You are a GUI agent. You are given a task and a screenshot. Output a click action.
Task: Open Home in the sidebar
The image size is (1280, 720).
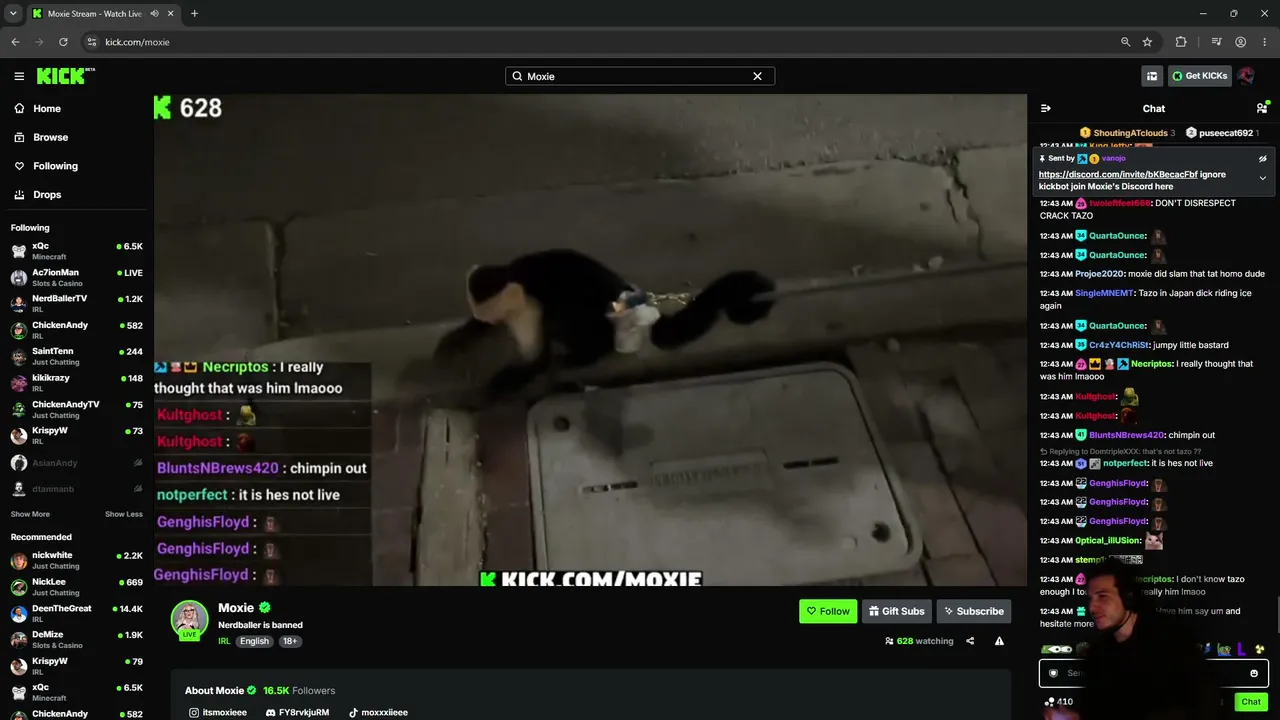pyautogui.click(x=46, y=109)
